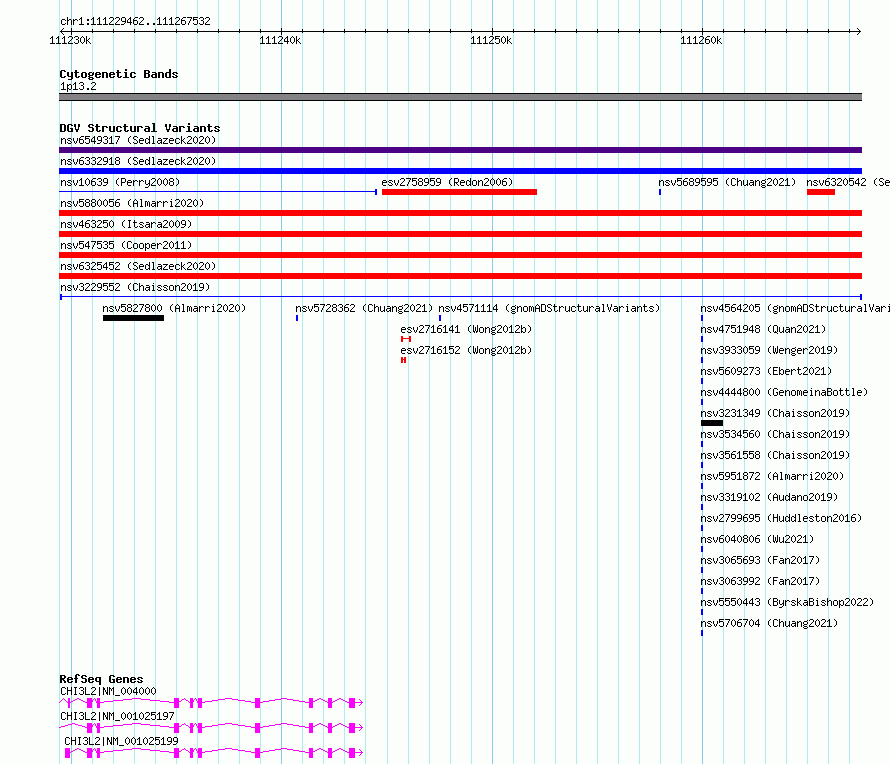Select nsv547535 (Cooper2011) label

(126, 245)
